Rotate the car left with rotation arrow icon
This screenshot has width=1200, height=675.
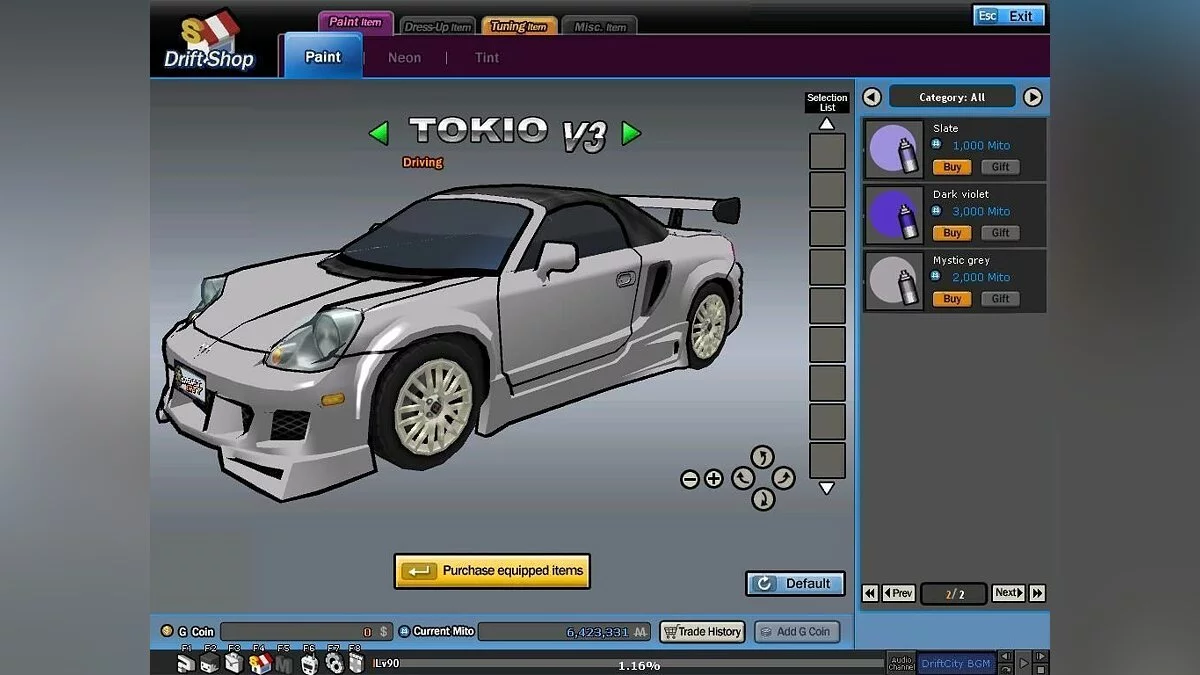741,478
